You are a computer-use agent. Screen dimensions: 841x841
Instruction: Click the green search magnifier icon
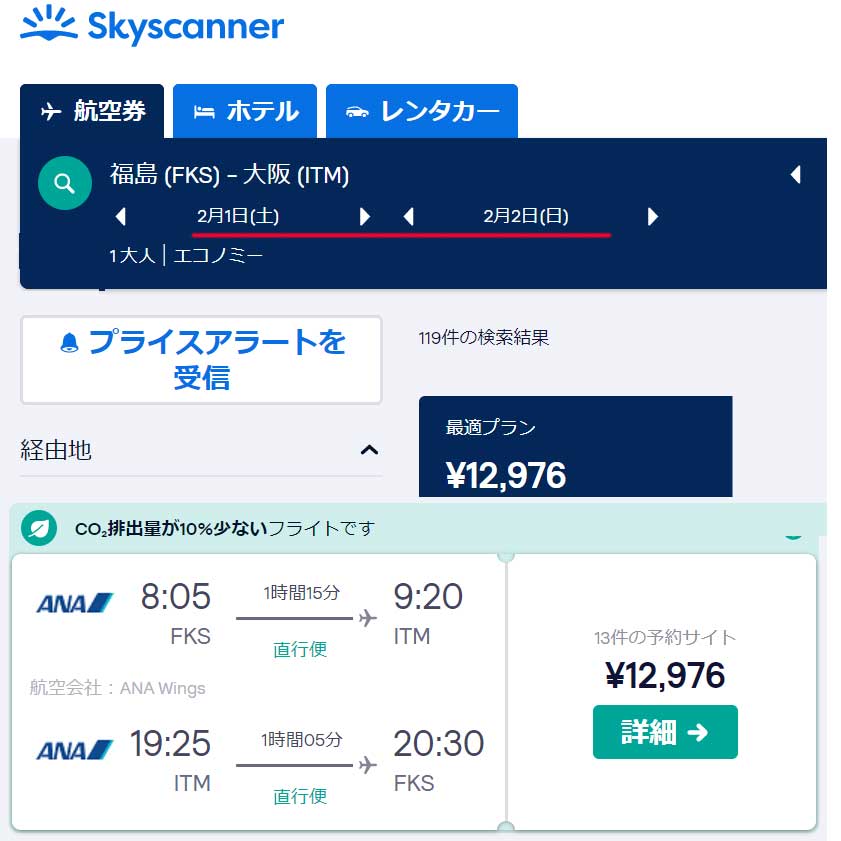click(x=65, y=183)
